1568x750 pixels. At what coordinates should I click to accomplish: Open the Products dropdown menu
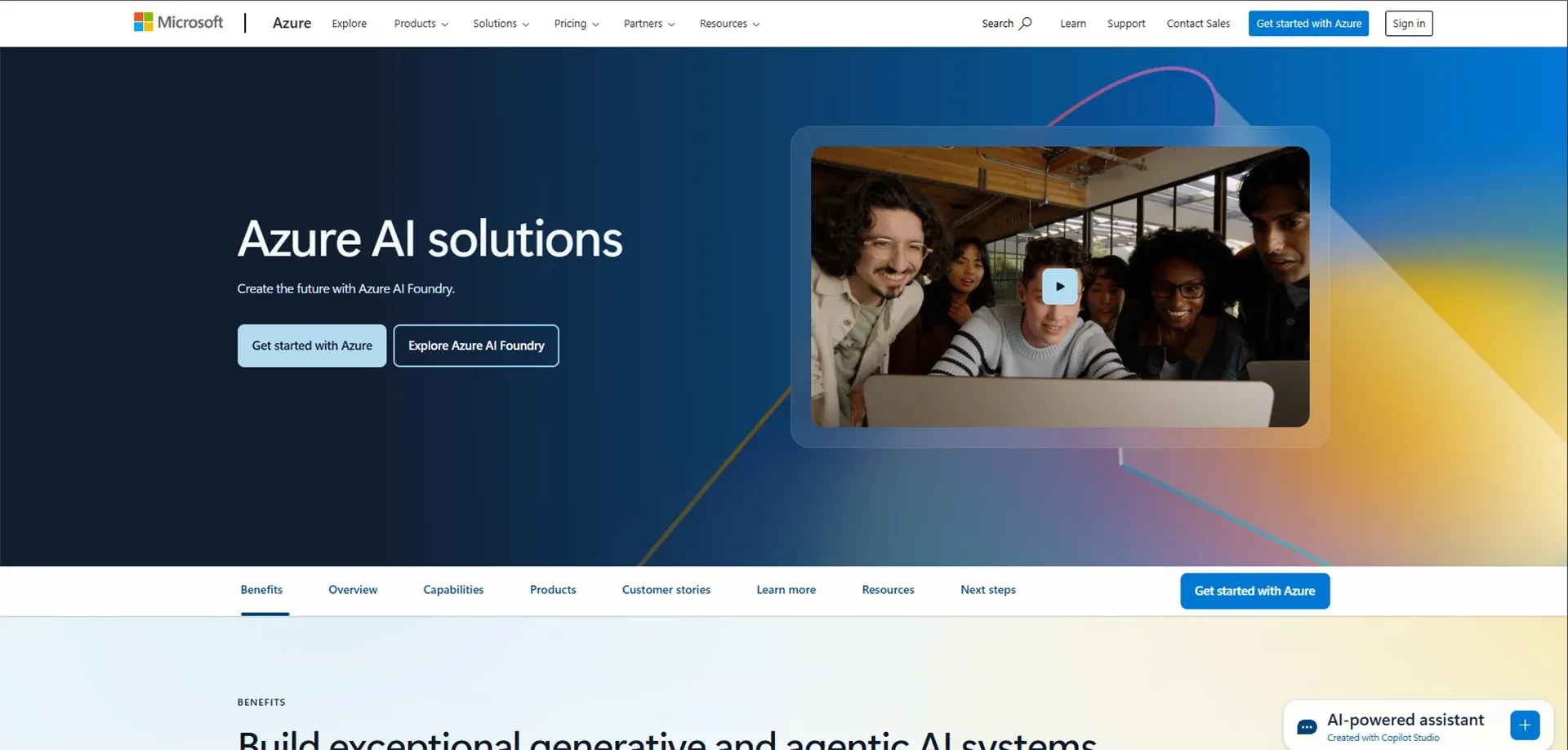421,24
